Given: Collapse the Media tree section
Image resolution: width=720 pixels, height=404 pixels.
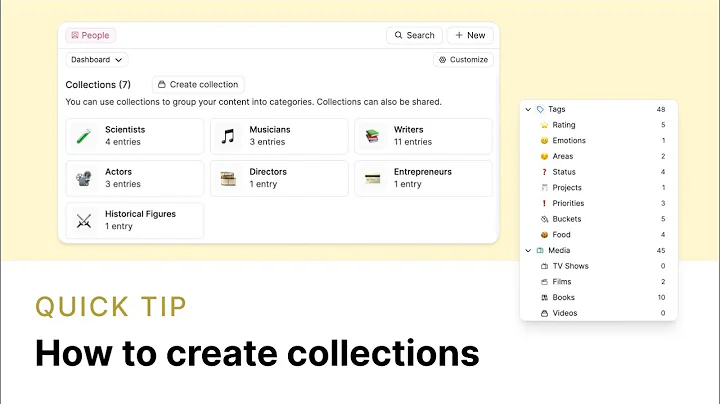Looking at the screenshot, I should click(x=528, y=250).
